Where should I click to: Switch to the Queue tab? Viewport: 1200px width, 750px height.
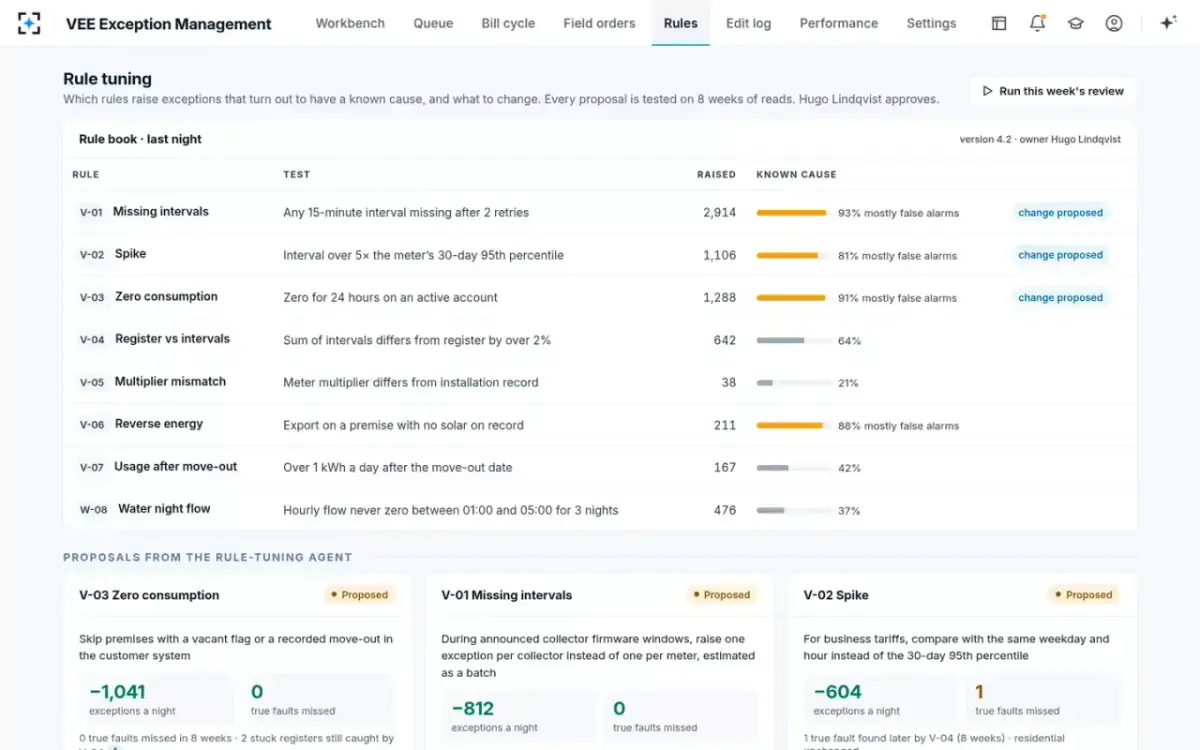pyautogui.click(x=433, y=23)
